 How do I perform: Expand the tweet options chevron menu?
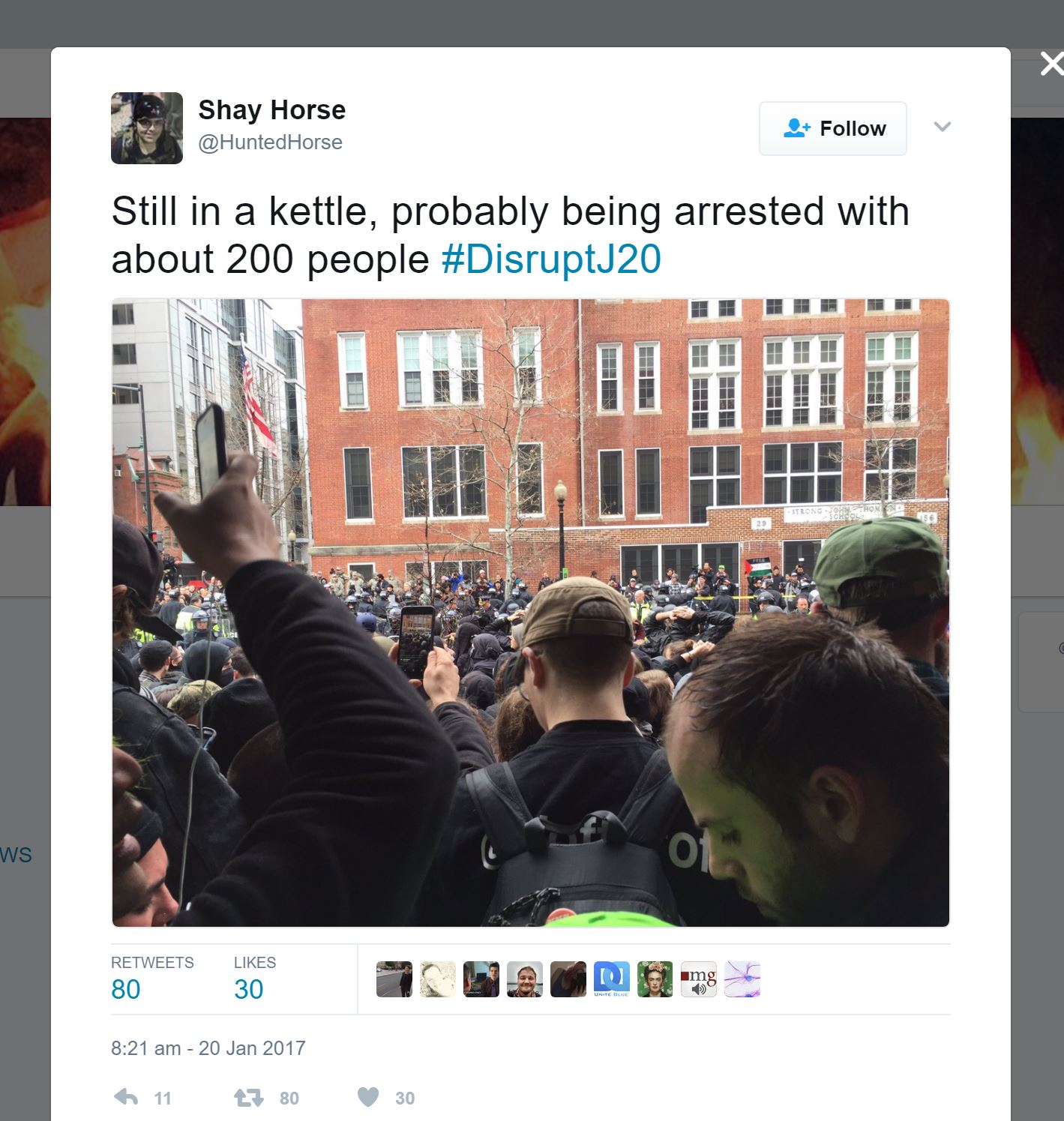point(943,127)
